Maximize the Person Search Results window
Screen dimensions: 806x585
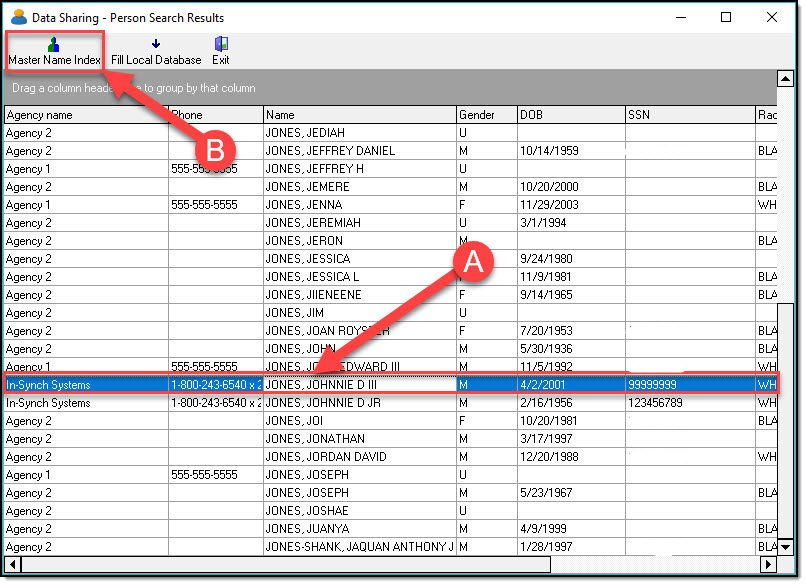(726, 17)
